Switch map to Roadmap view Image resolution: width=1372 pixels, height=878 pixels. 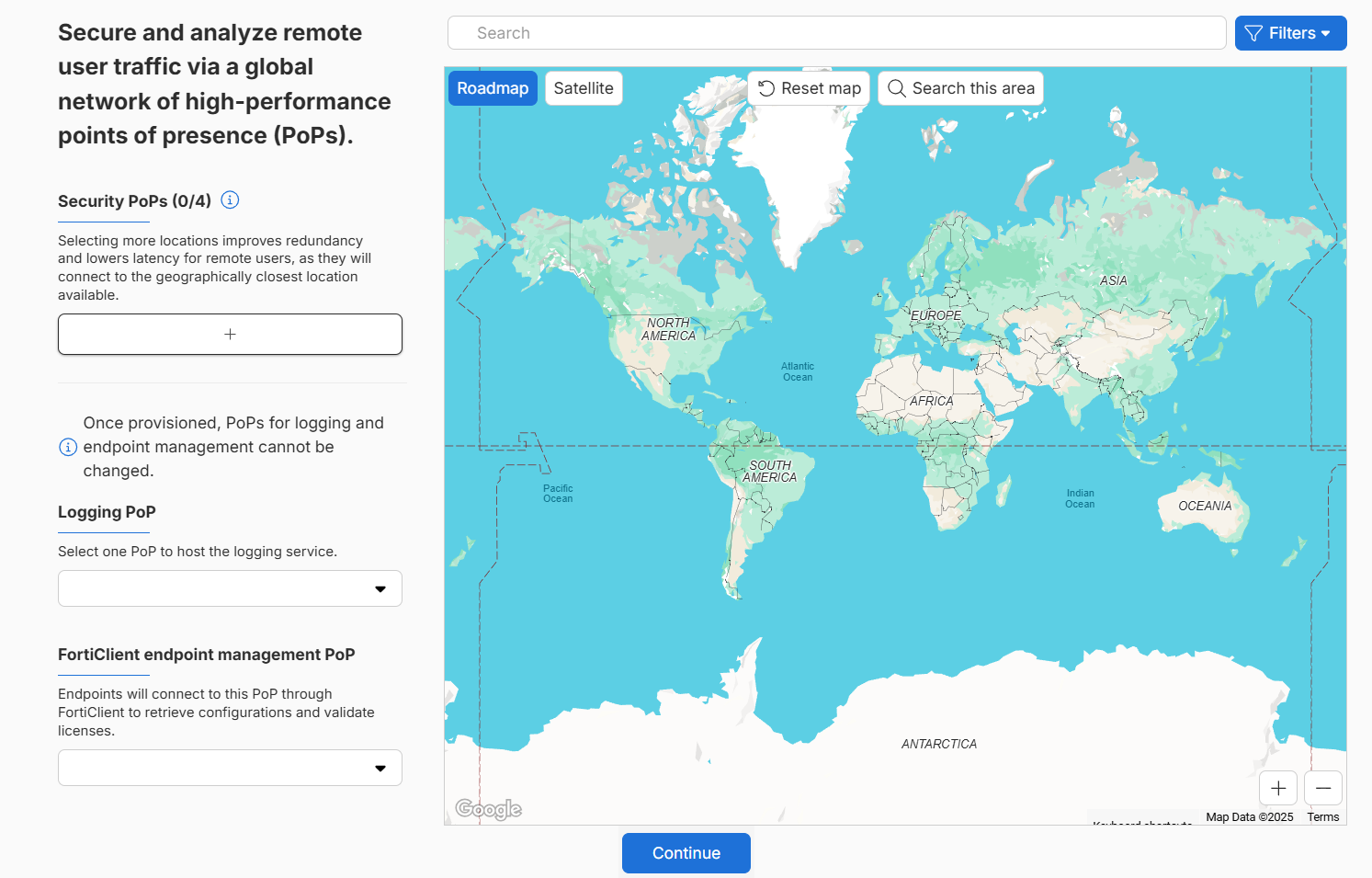(x=493, y=88)
